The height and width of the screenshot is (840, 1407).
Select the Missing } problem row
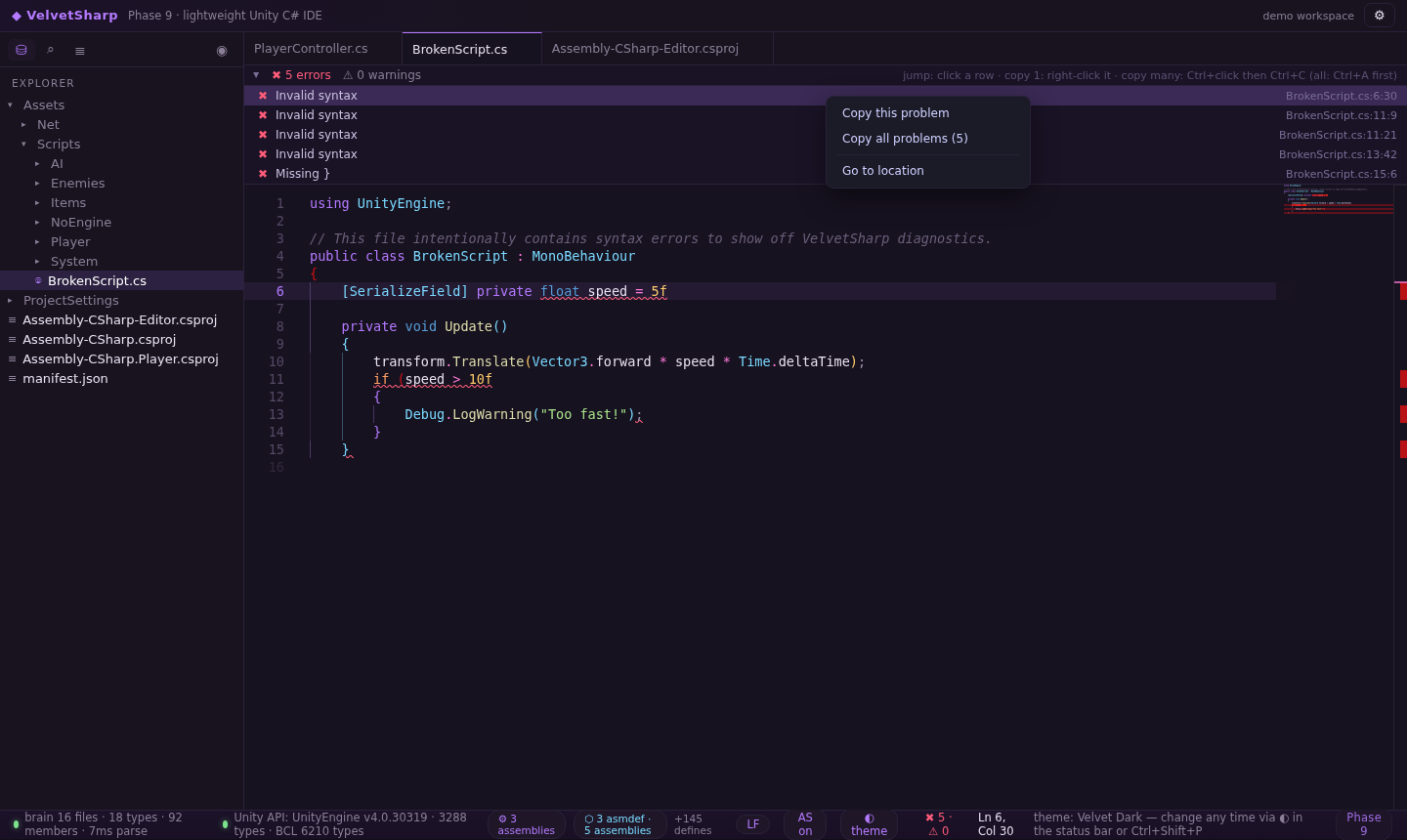[826, 174]
